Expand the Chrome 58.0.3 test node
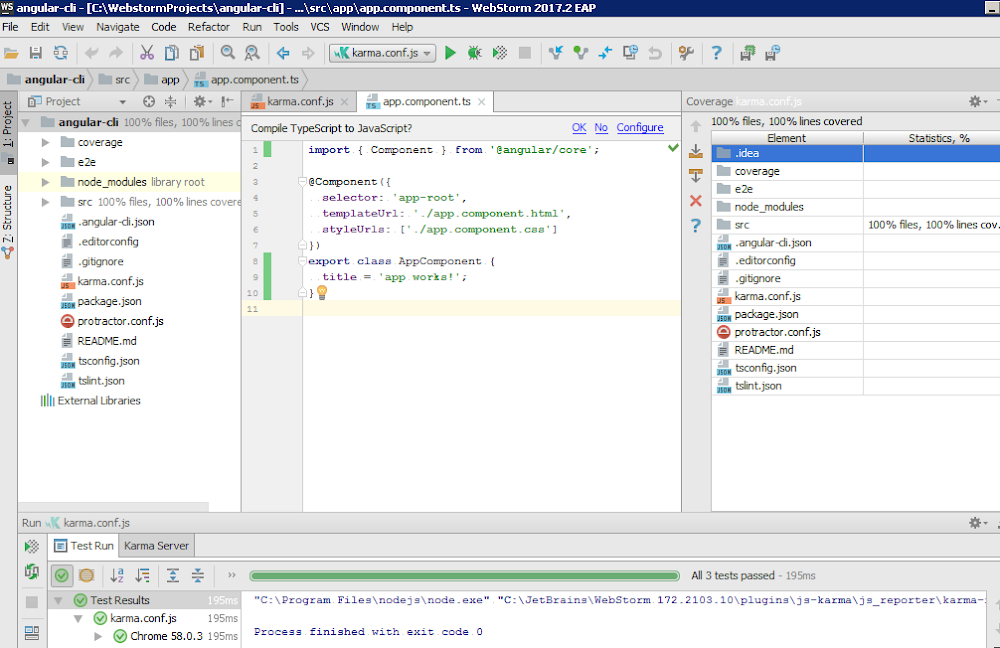The width and height of the screenshot is (1000, 648). [98, 636]
